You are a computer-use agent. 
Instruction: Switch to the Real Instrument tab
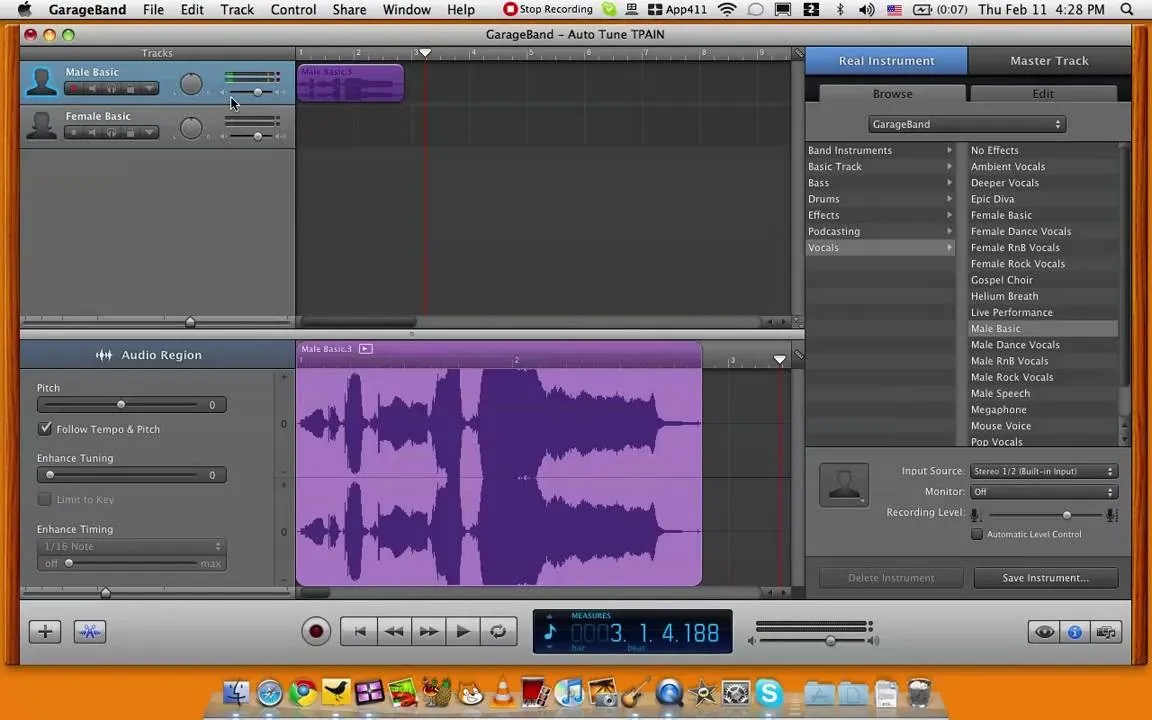click(887, 61)
